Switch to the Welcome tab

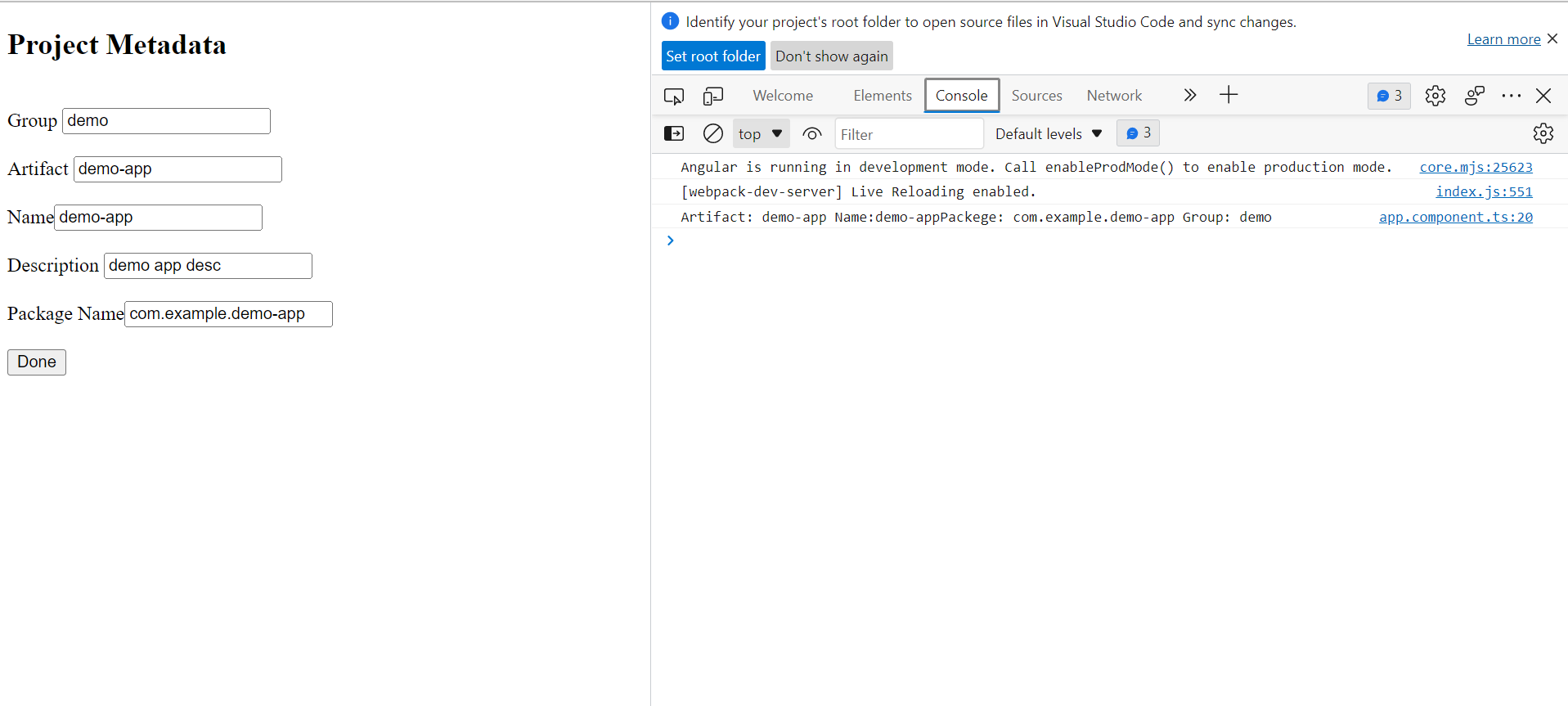point(783,96)
